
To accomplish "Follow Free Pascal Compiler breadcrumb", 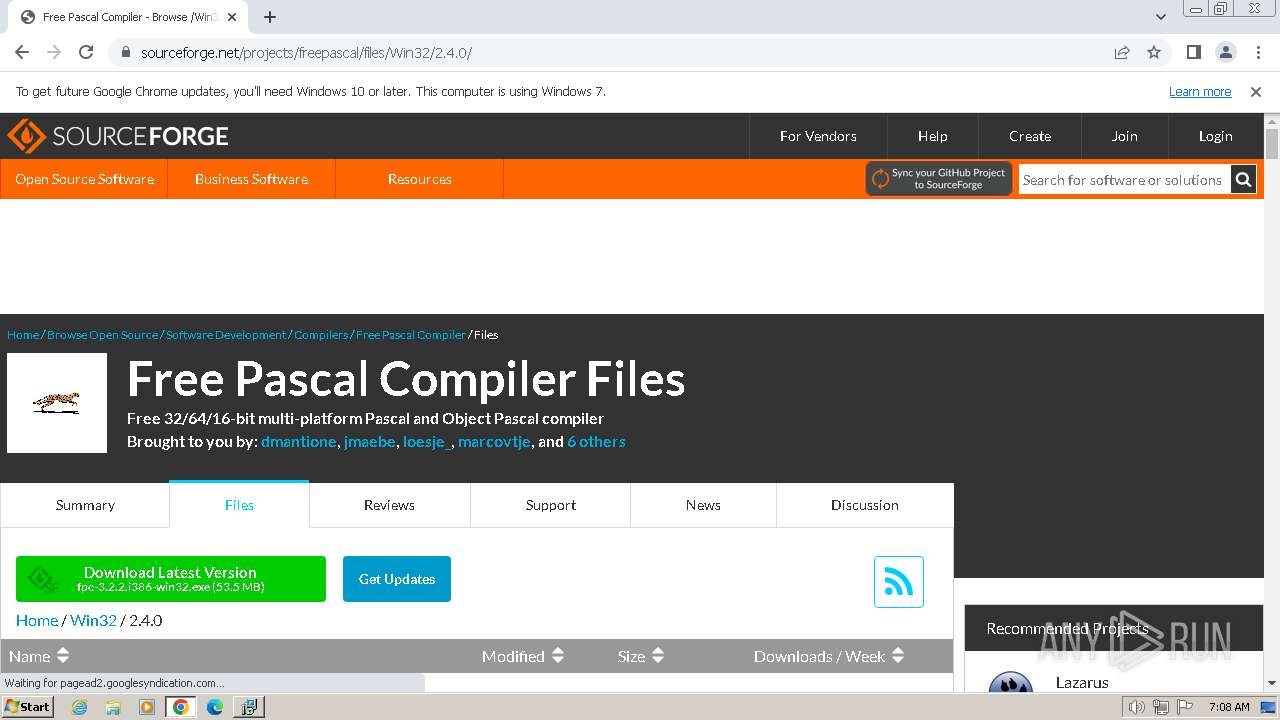I will pos(411,335).
